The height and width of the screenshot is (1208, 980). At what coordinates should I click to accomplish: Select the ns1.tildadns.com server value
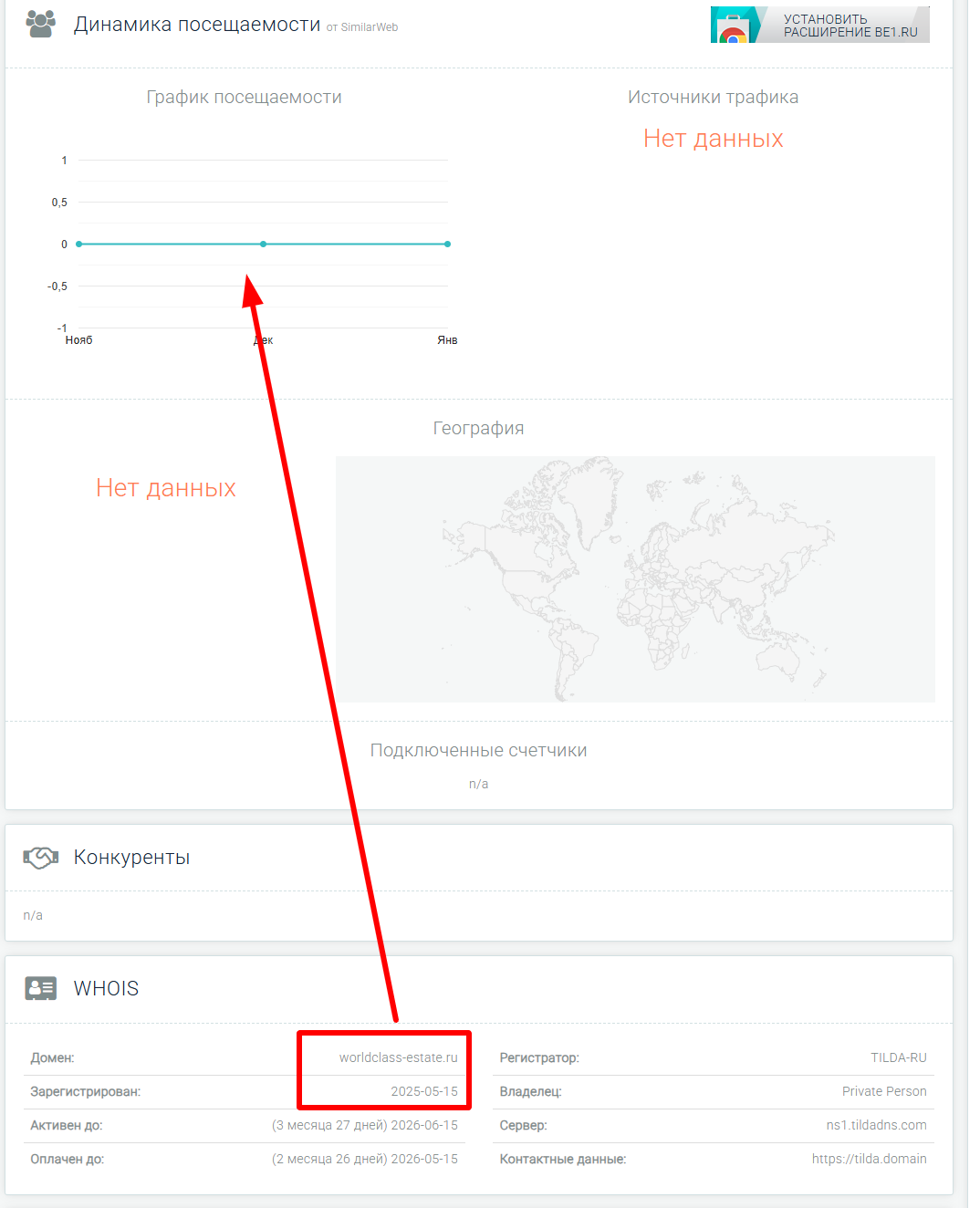click(x=876, y=1125)
